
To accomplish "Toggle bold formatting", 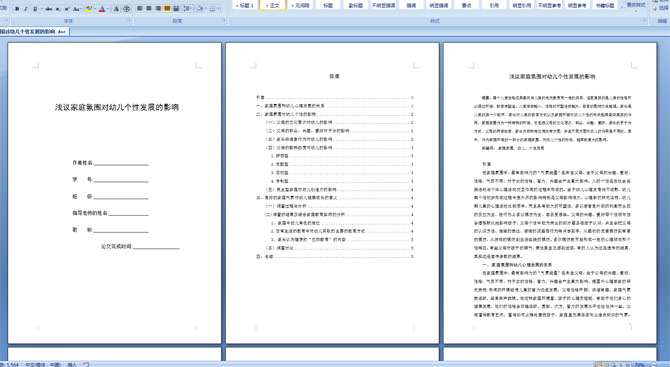I will click(x=17, y=9).
